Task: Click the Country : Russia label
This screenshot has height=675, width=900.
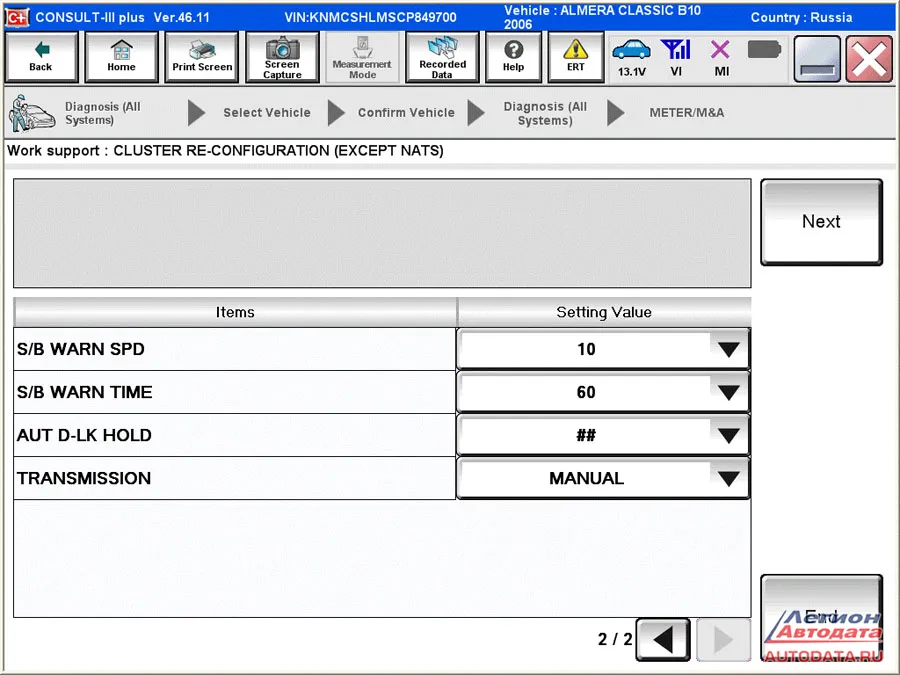Action: click(x=801, y=17)
